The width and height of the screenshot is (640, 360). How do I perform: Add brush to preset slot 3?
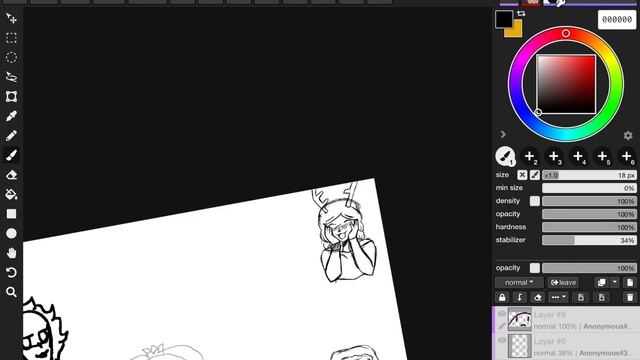[x=554, y=156]
